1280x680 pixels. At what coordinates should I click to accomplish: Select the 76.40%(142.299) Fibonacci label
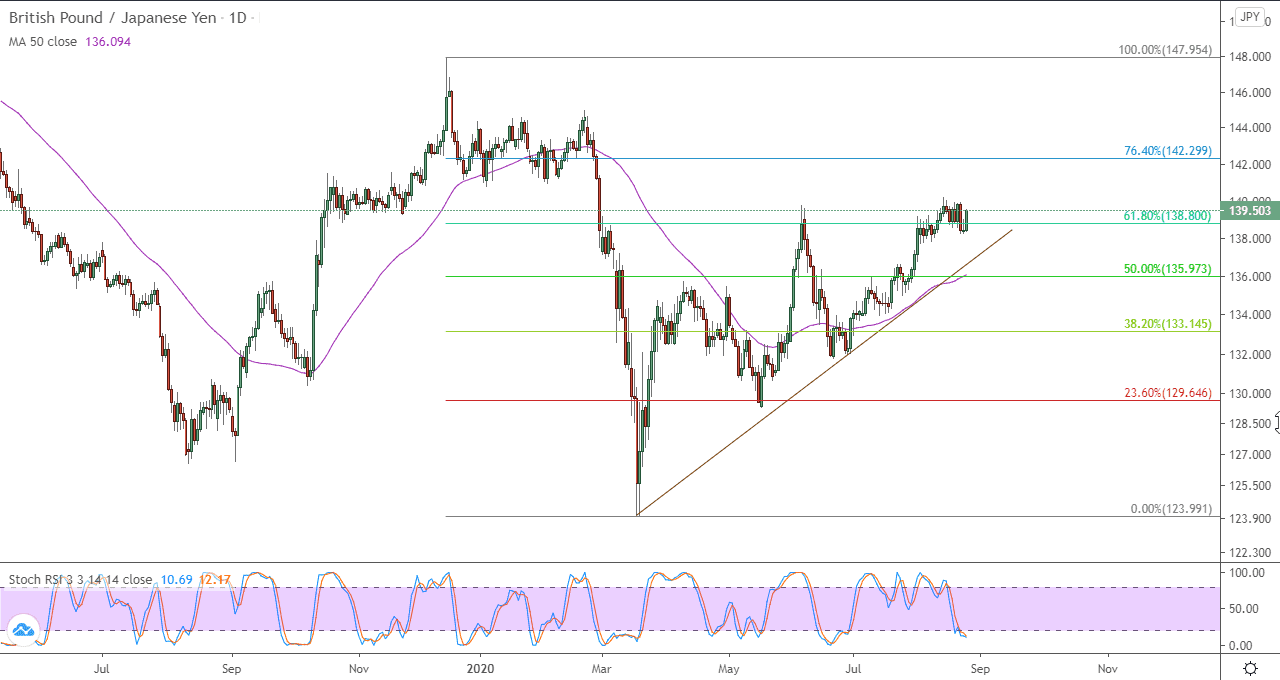click(1168, 151)
